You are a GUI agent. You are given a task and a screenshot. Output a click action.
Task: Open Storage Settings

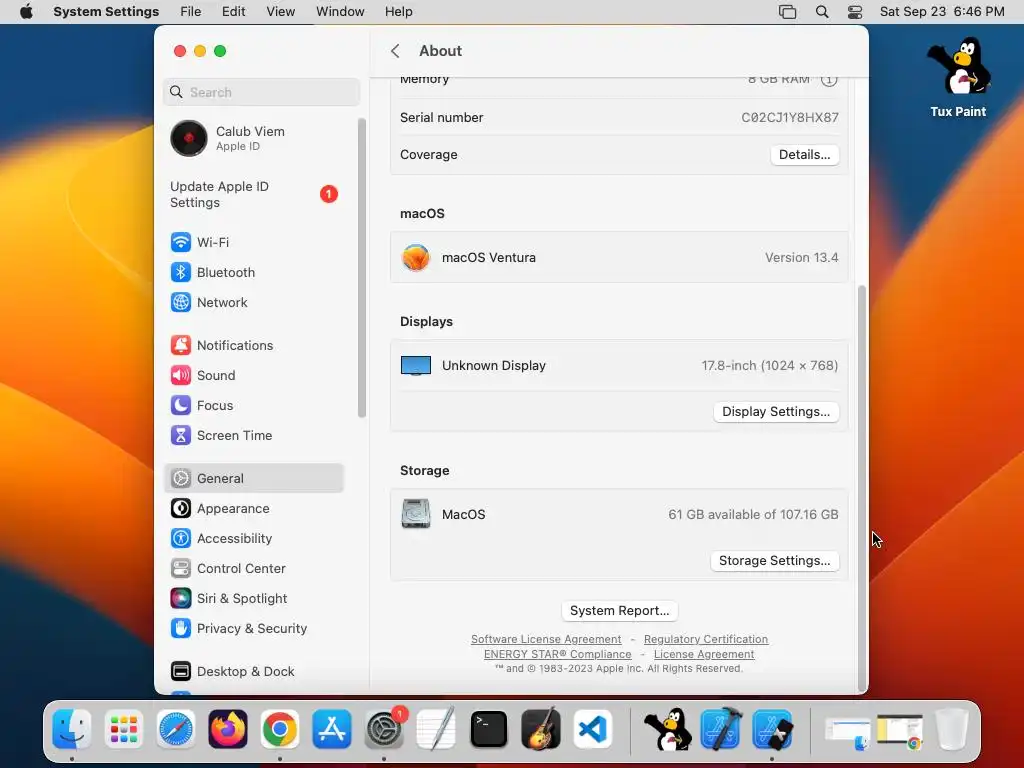pos(775,560)
